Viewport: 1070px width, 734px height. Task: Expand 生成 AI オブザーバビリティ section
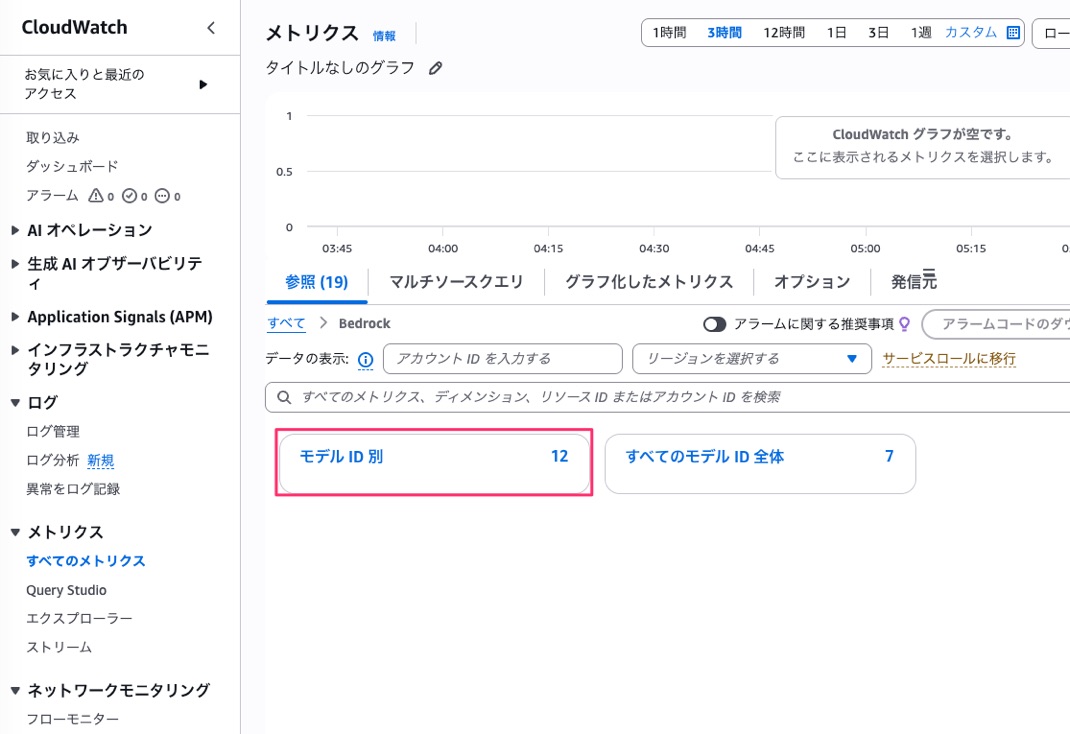[15, 264]
